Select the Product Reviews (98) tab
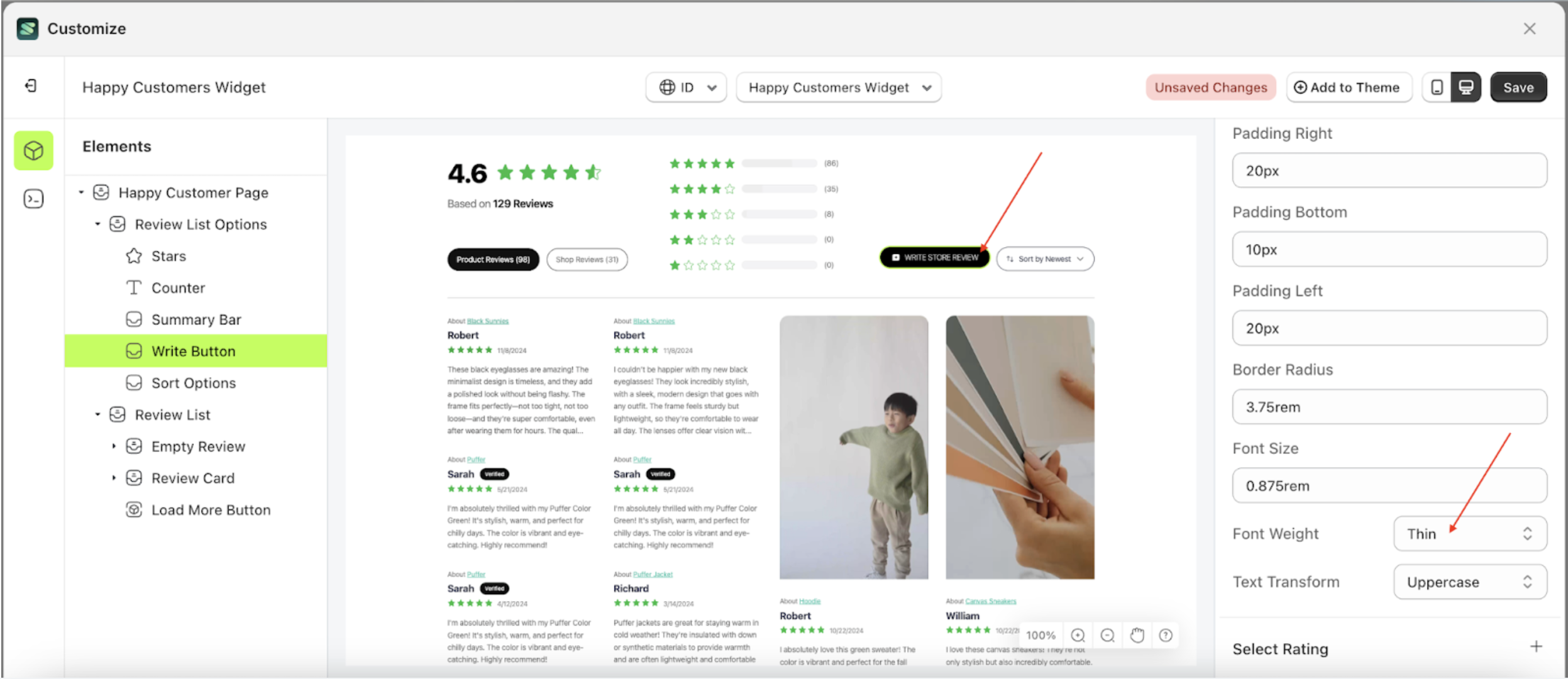 pos(493,259)
